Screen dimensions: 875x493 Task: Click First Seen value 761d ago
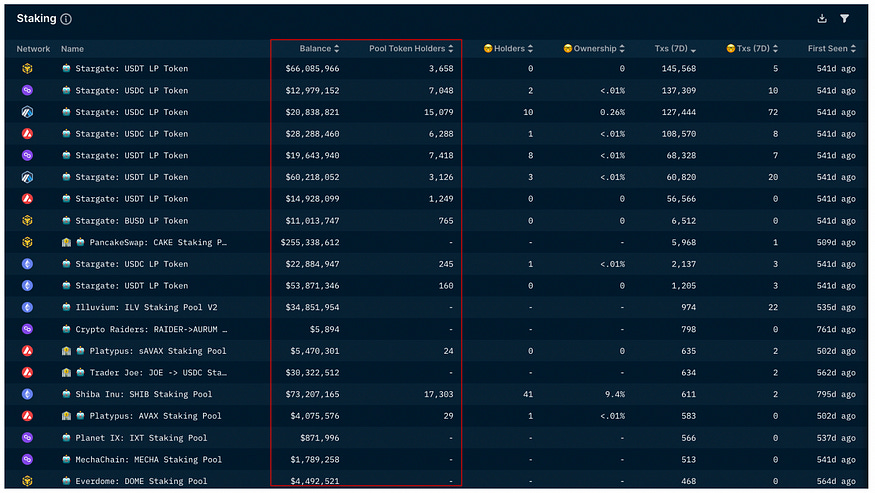point(836,329)
